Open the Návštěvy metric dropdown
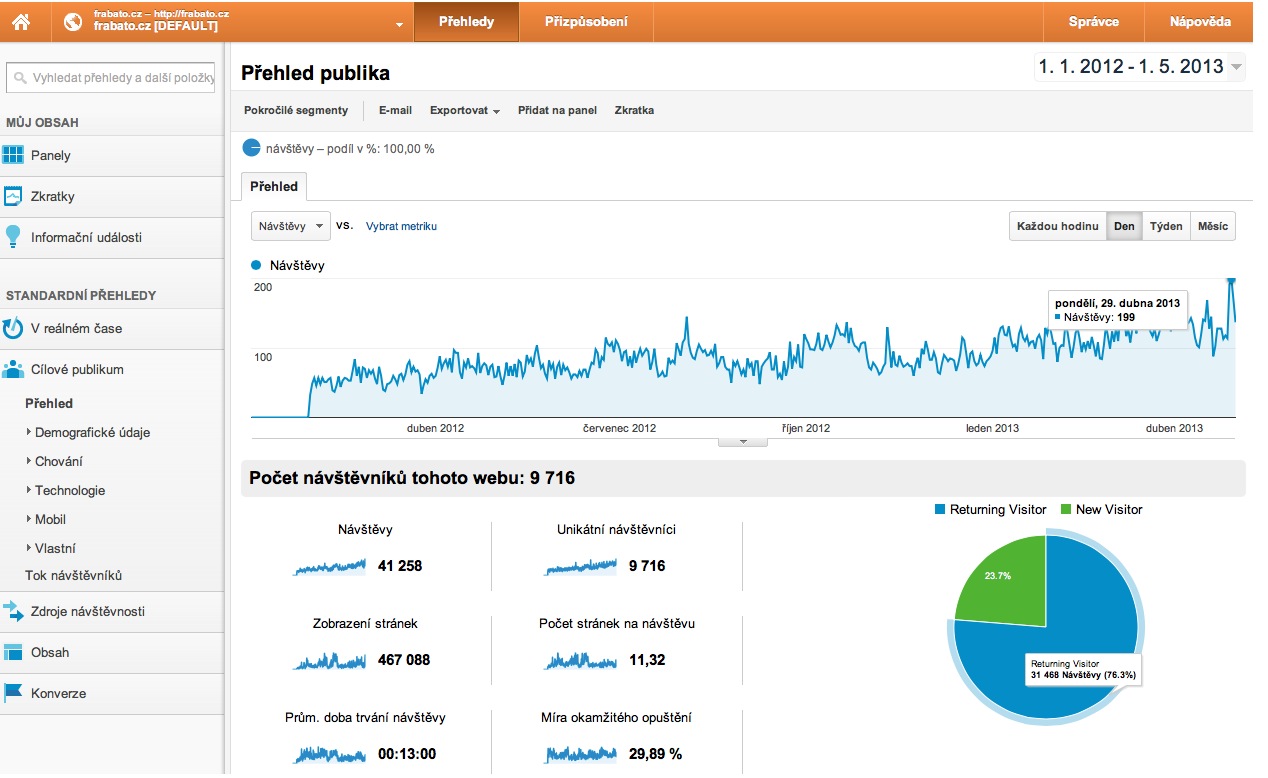Screen dimensions: 1268x778 pos(291,226)
